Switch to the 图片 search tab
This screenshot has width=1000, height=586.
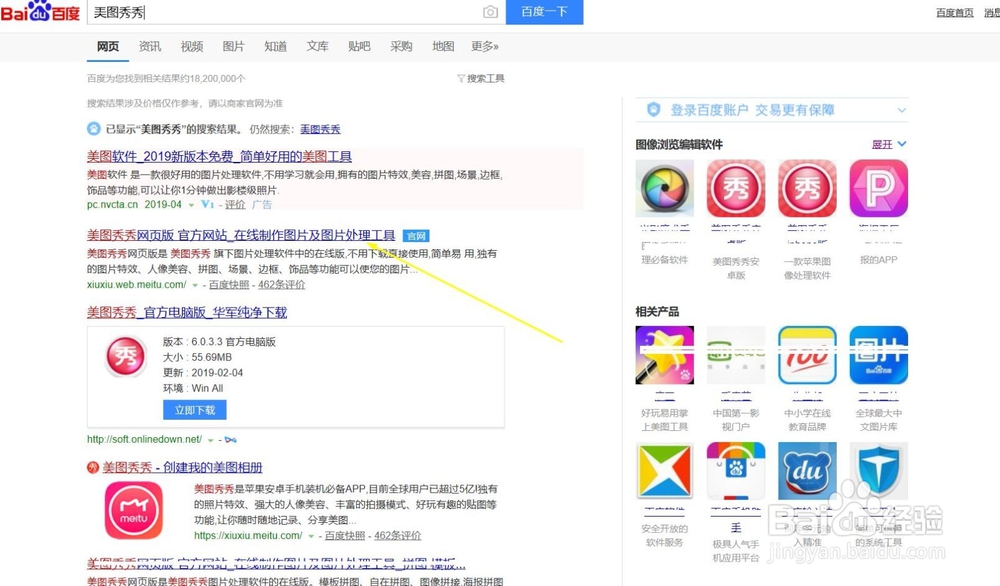tap(234, 45)
